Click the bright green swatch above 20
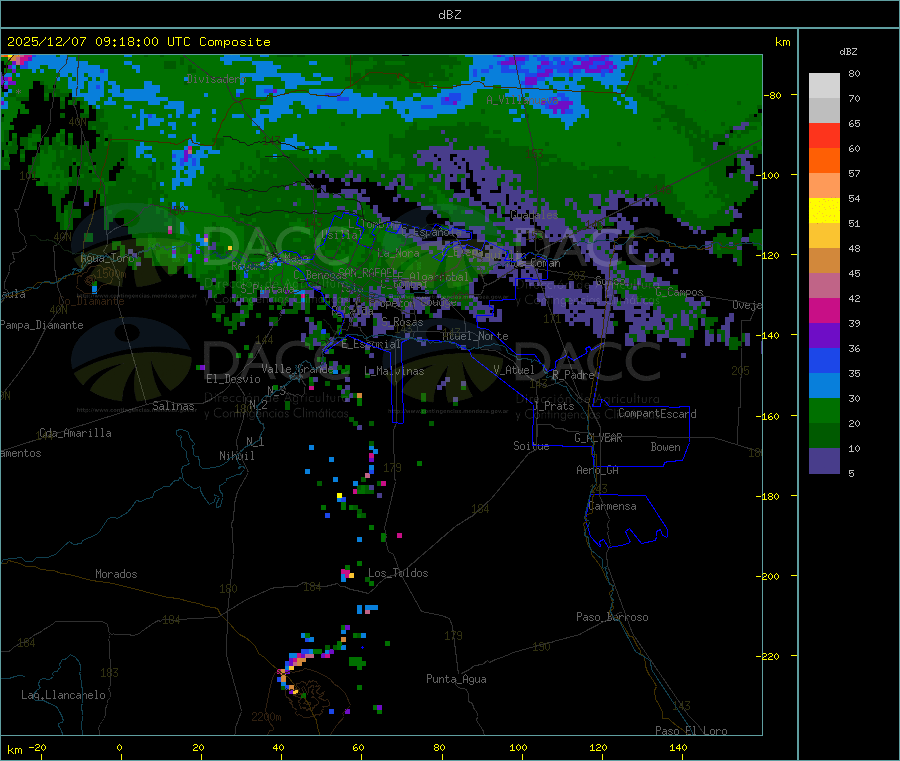900x761 pixels. pos(824,410)
